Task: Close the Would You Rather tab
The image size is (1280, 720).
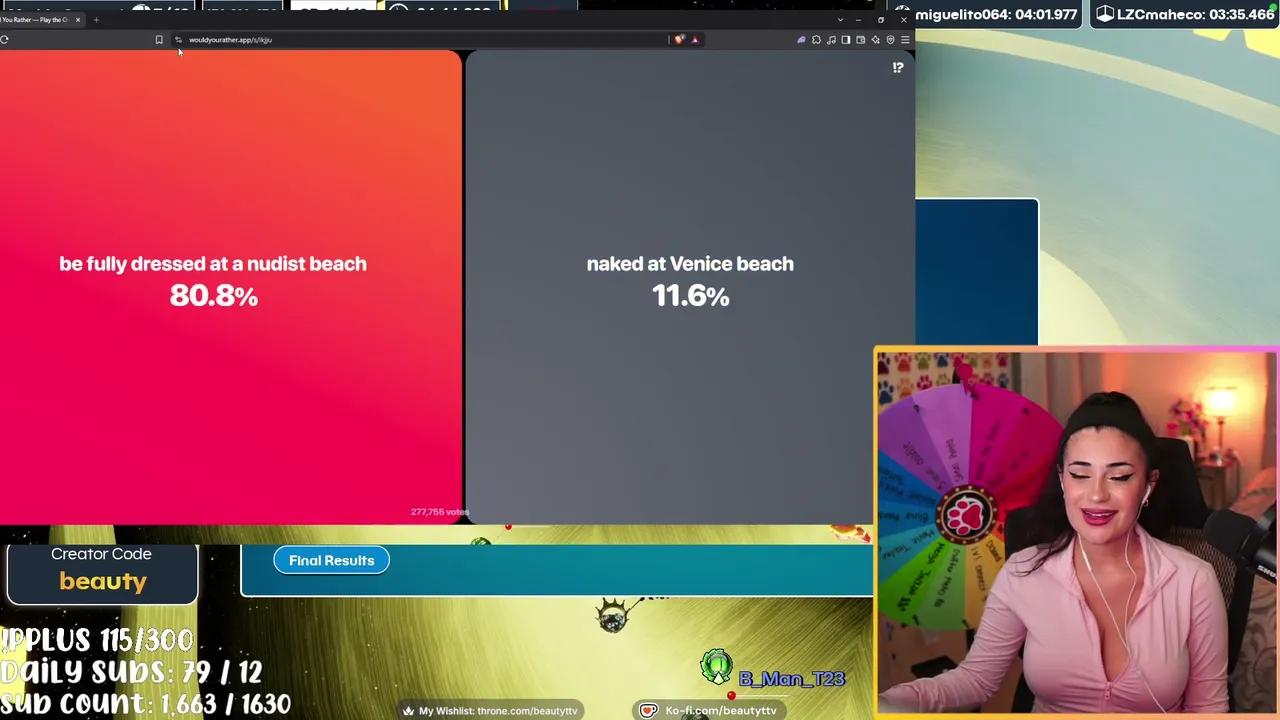Action: (77, 19)
